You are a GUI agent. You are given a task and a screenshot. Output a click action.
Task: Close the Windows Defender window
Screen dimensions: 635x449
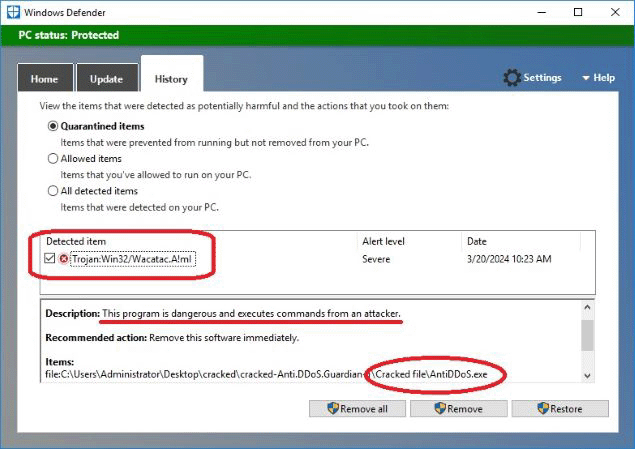pos(615,12)
